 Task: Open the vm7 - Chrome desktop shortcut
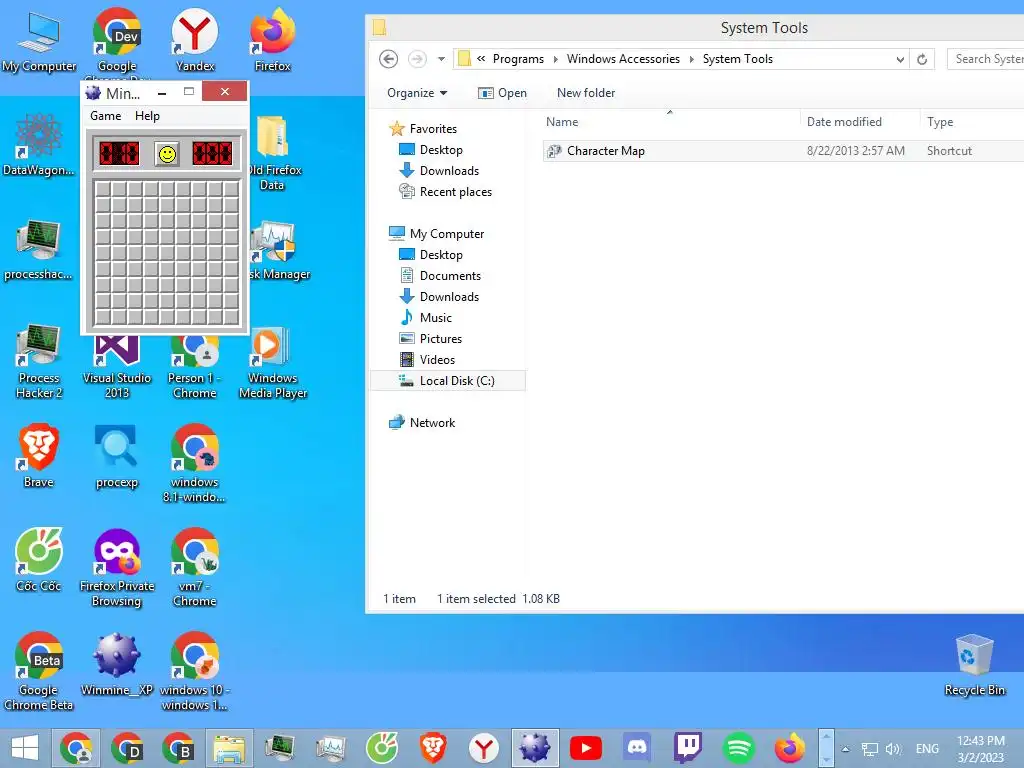coord(195,567)
